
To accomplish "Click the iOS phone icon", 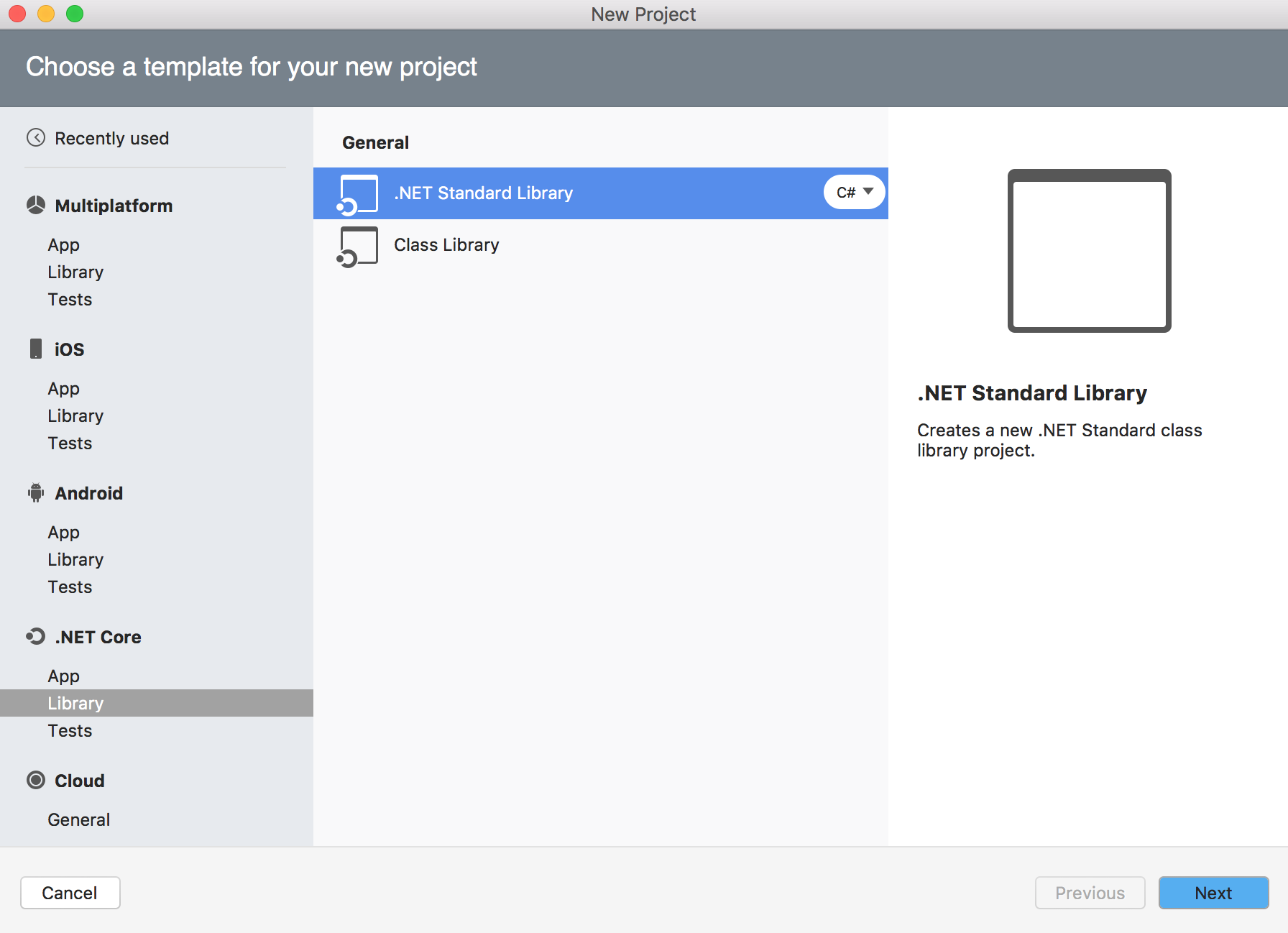I will point(36,349).
